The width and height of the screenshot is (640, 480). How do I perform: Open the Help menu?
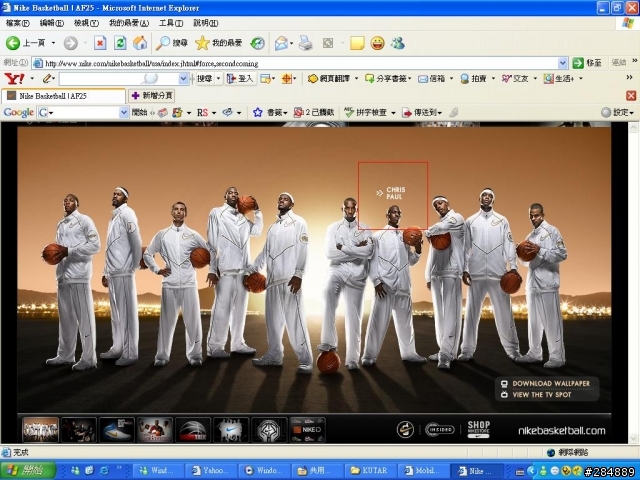click(205, 23)
